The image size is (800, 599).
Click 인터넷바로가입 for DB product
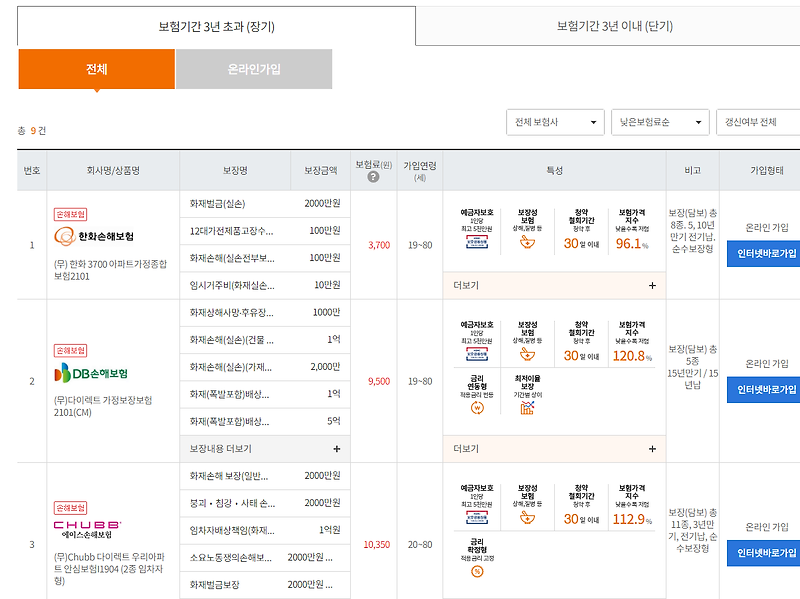[x=764, y=390]
